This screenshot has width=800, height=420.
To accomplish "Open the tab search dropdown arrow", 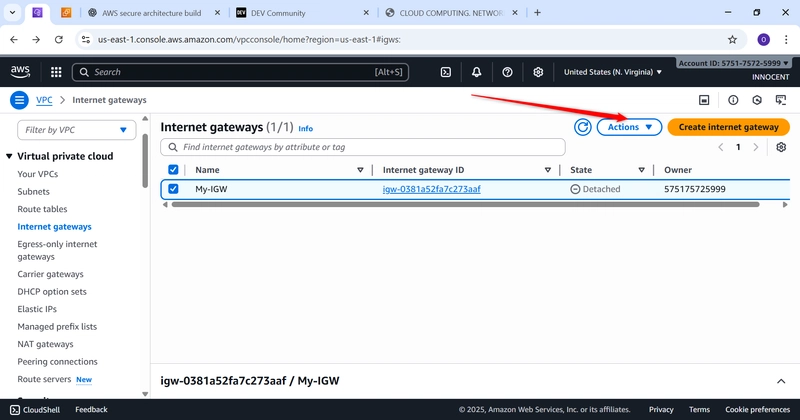I will pyautogui.click(x=12, y=13).
